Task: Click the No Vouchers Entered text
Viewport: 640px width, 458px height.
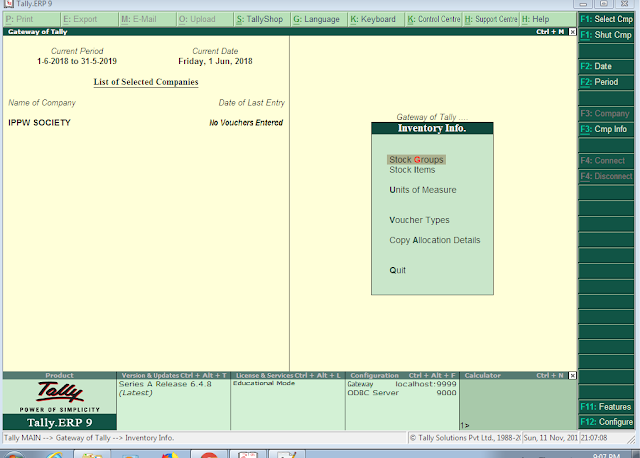Action: pyautogui.click(x=246, y=122)
